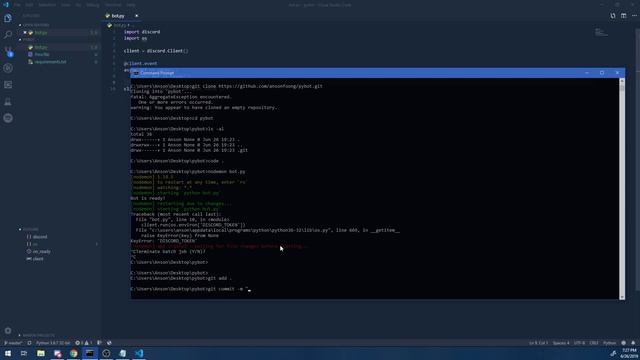
Task: Click the code minimap in the editor
Action: (x=601, y=32)
